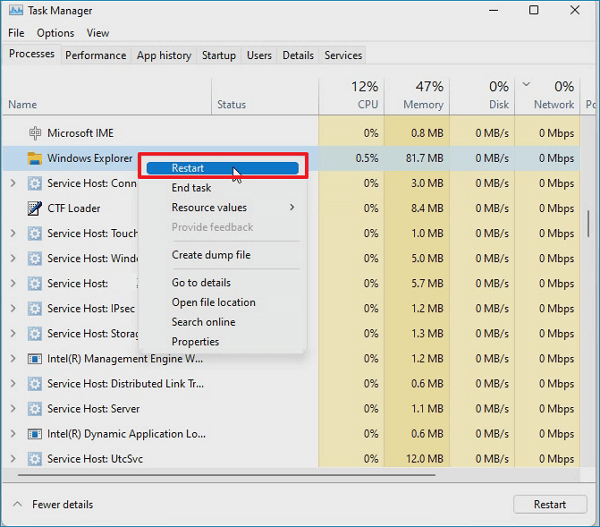The height and width of the screenshot is (527, 600).
Task: Choose Open file location
Action: pyautogui.click(x=214, y=302)
